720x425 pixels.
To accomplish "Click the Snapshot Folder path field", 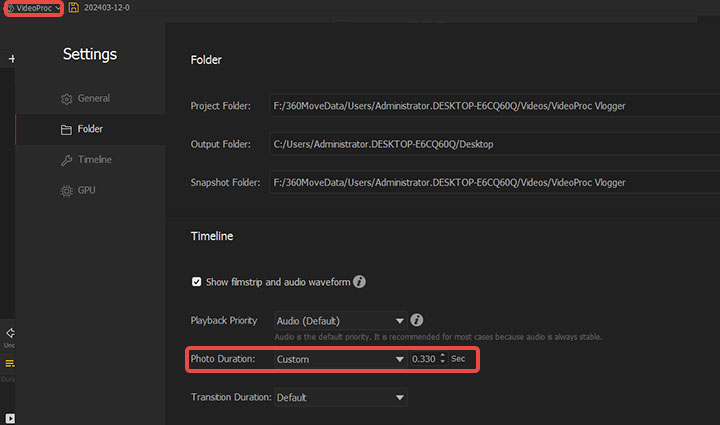I will click(x=490, y=182).
